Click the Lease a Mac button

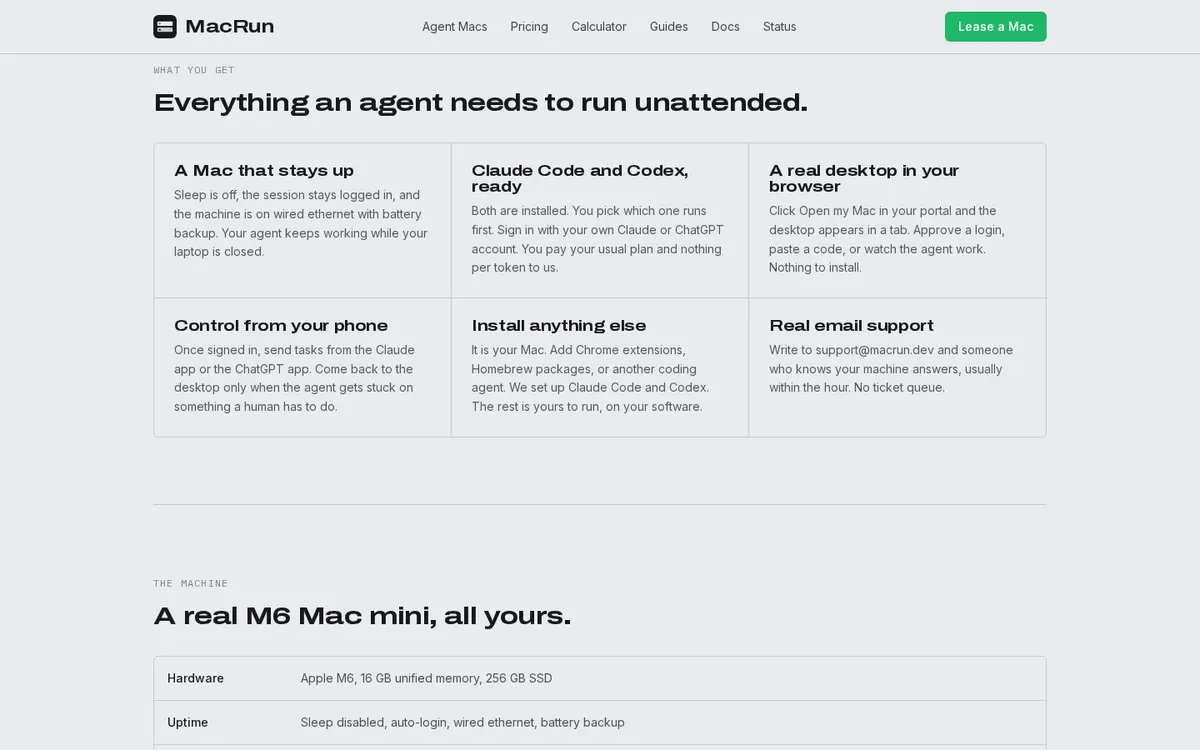tap(996, 27)
